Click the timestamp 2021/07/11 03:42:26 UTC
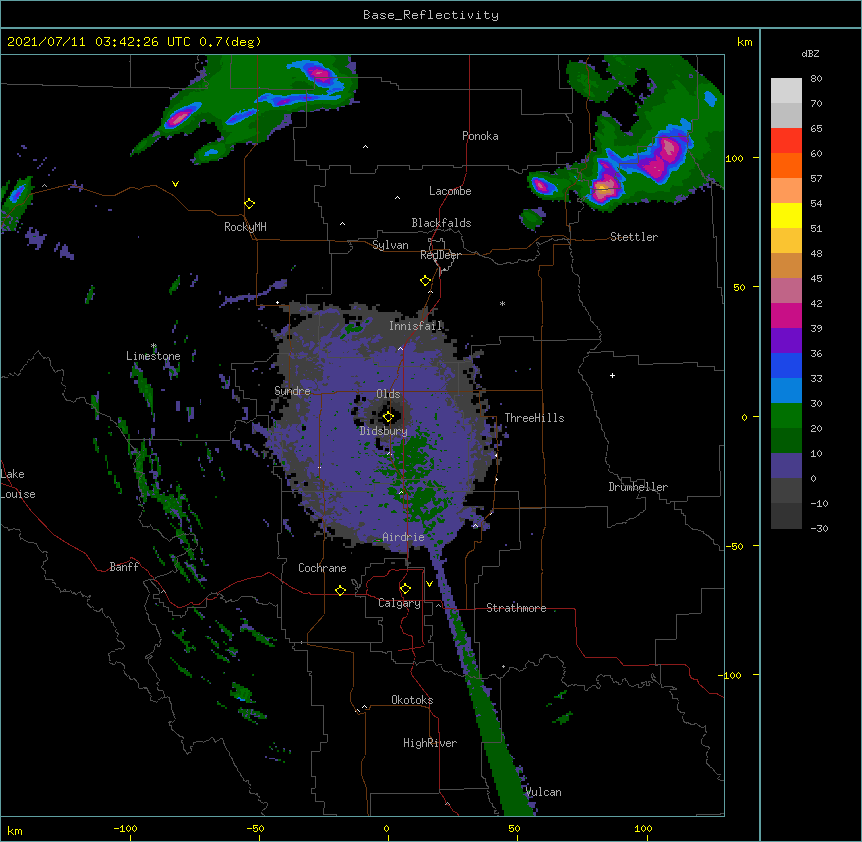 click(x=99, y=42)
